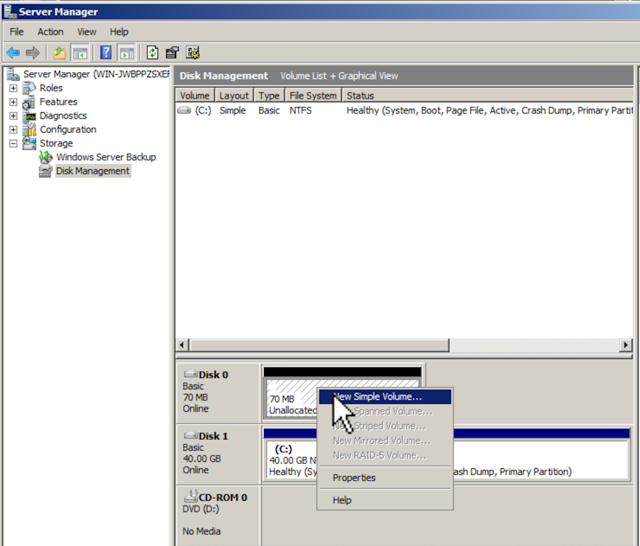This screenshot has width=640, height=546.
Task: Collapse the Storage tree node
Action: tap(13, 144)
